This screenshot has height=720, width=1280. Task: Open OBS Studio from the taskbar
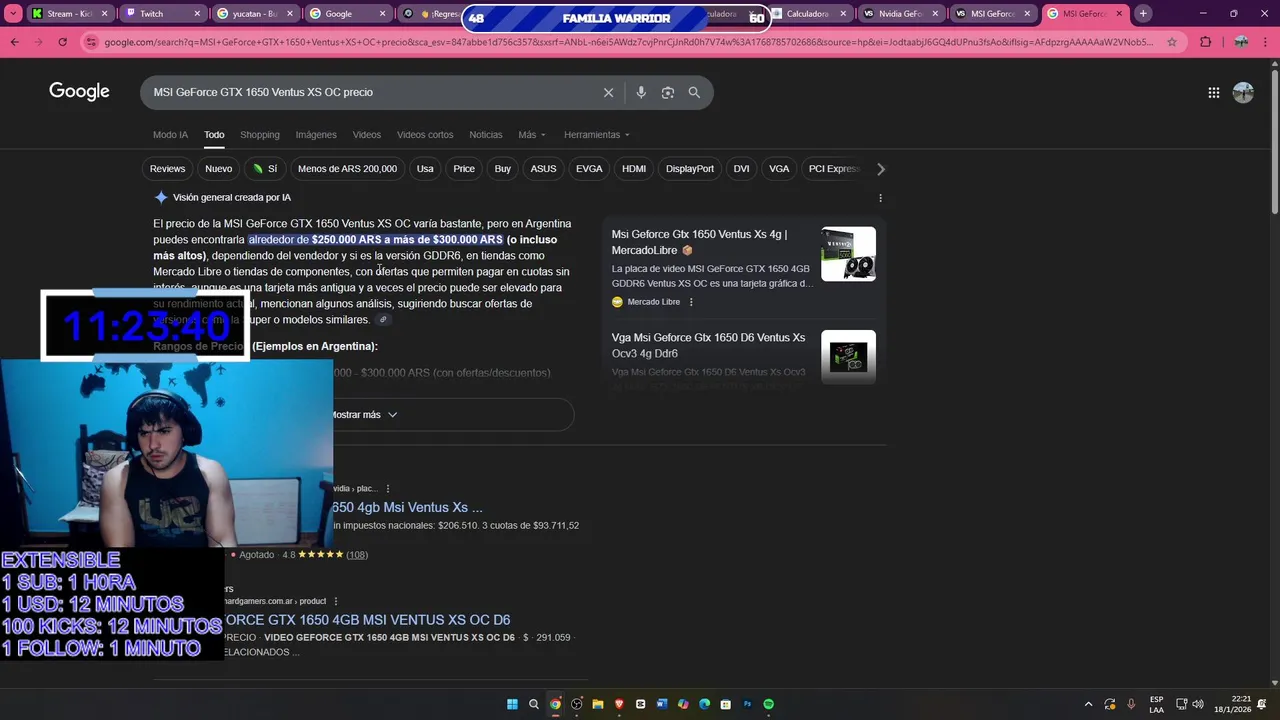577,704
